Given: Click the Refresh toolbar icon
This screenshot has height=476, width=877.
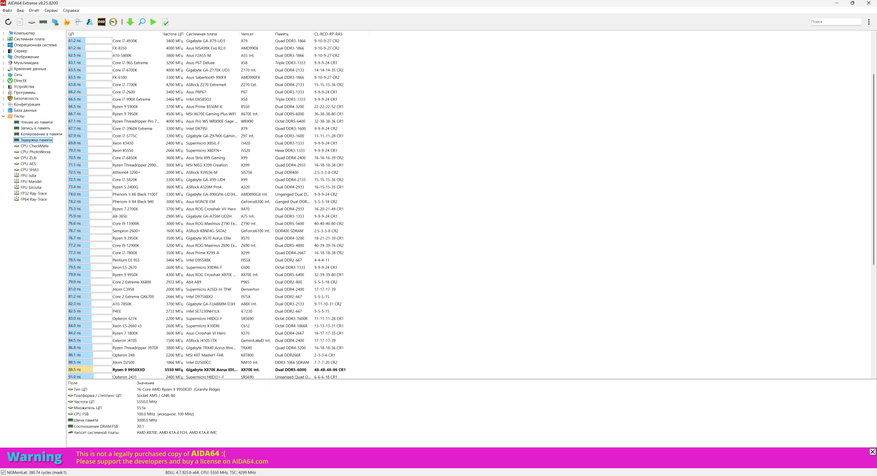Looking at the screenshot, I should [8, 22].
